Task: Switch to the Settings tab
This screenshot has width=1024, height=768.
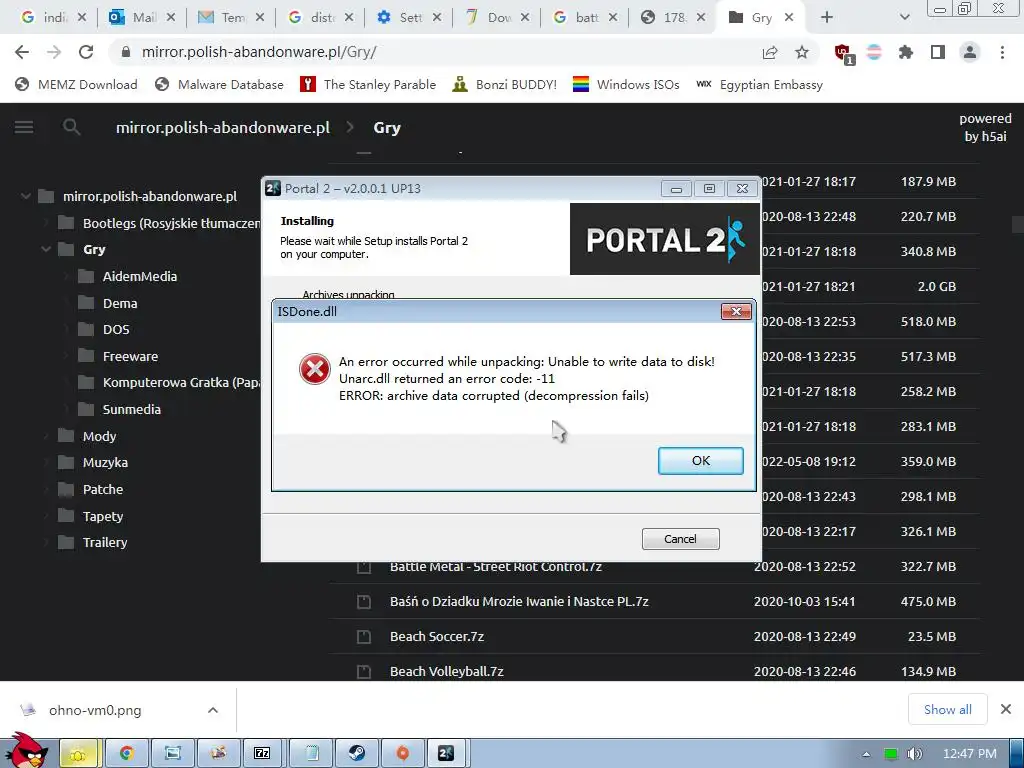Action: pos(408,18)
